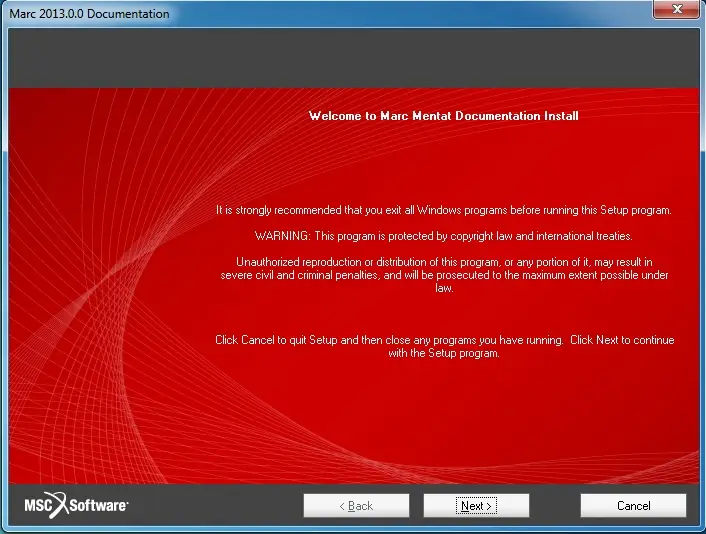Click the WARNING copyright law sentence

pyautogui.click(x=444, y=236)
